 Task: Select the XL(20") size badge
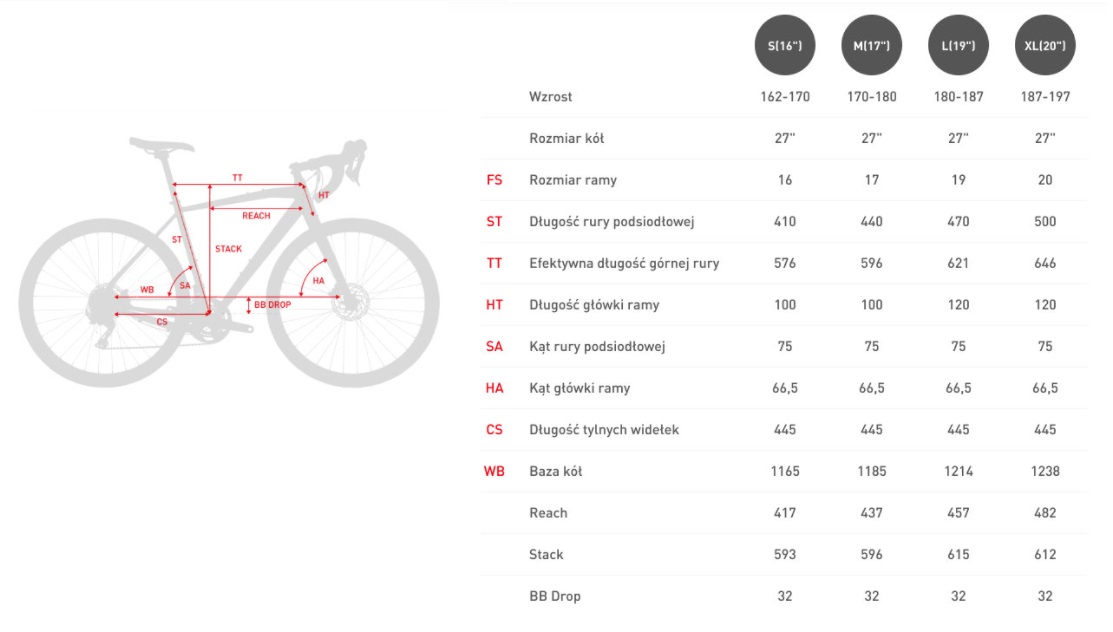coord(1045,45)
